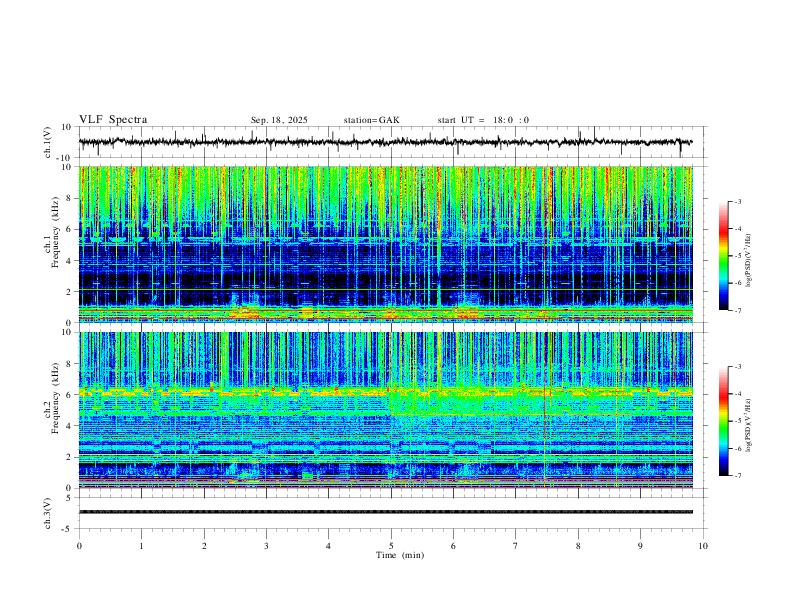
Task: Click the ch.1 voltage waveform trace
Action: 385,142
